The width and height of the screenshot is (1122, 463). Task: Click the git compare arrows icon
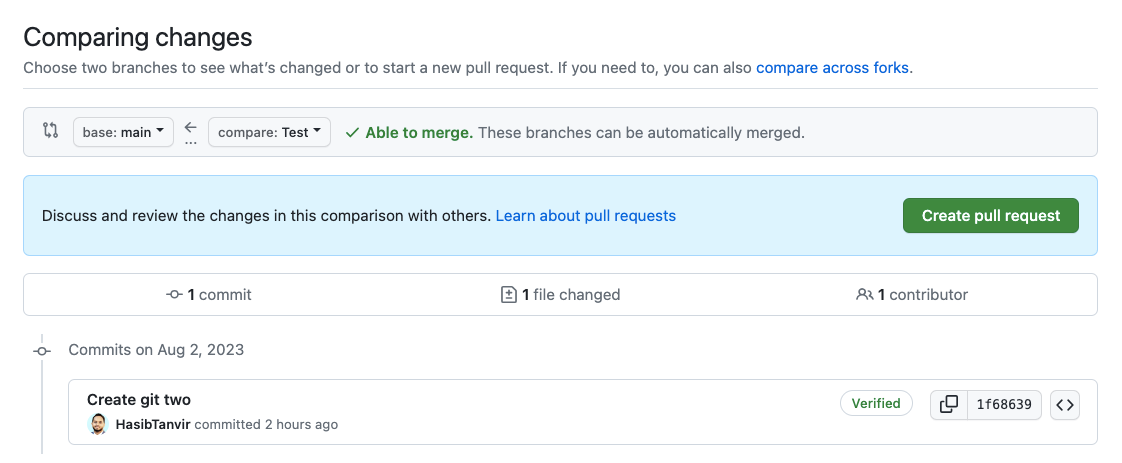click(x=50, y=131)
